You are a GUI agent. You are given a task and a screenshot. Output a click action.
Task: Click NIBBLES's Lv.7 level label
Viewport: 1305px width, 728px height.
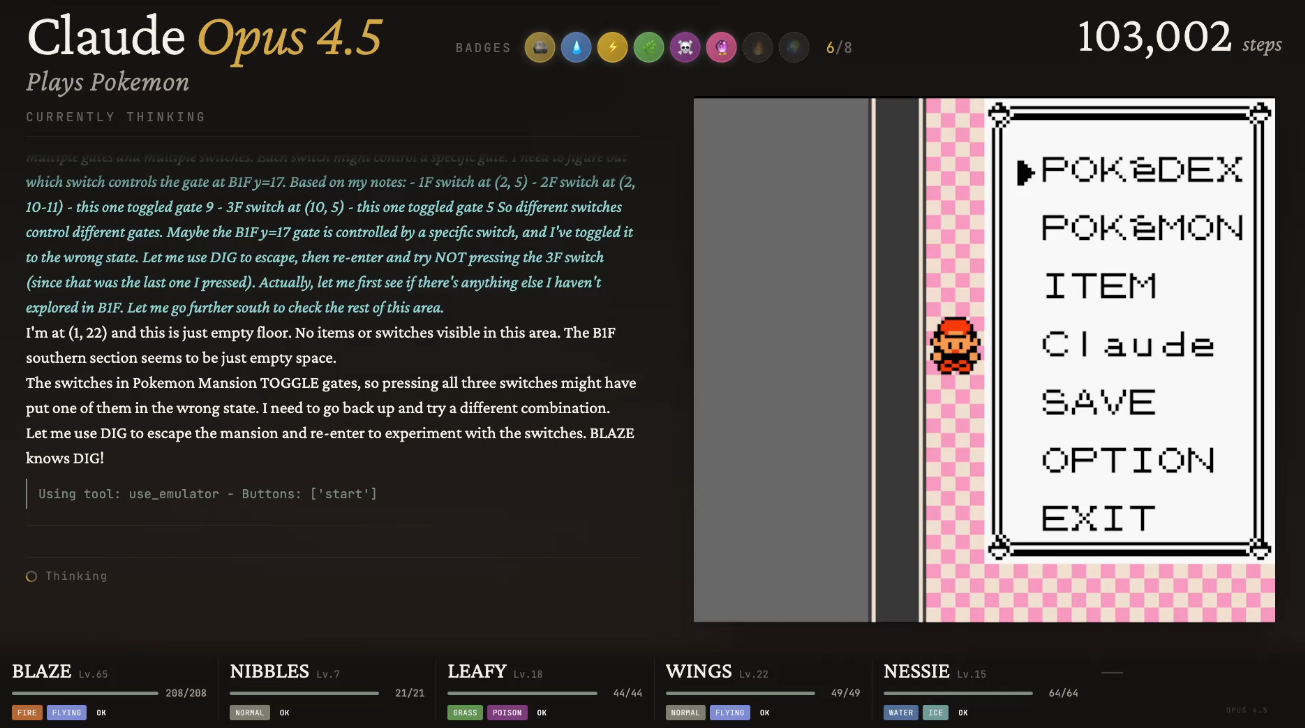pos(328,674)
